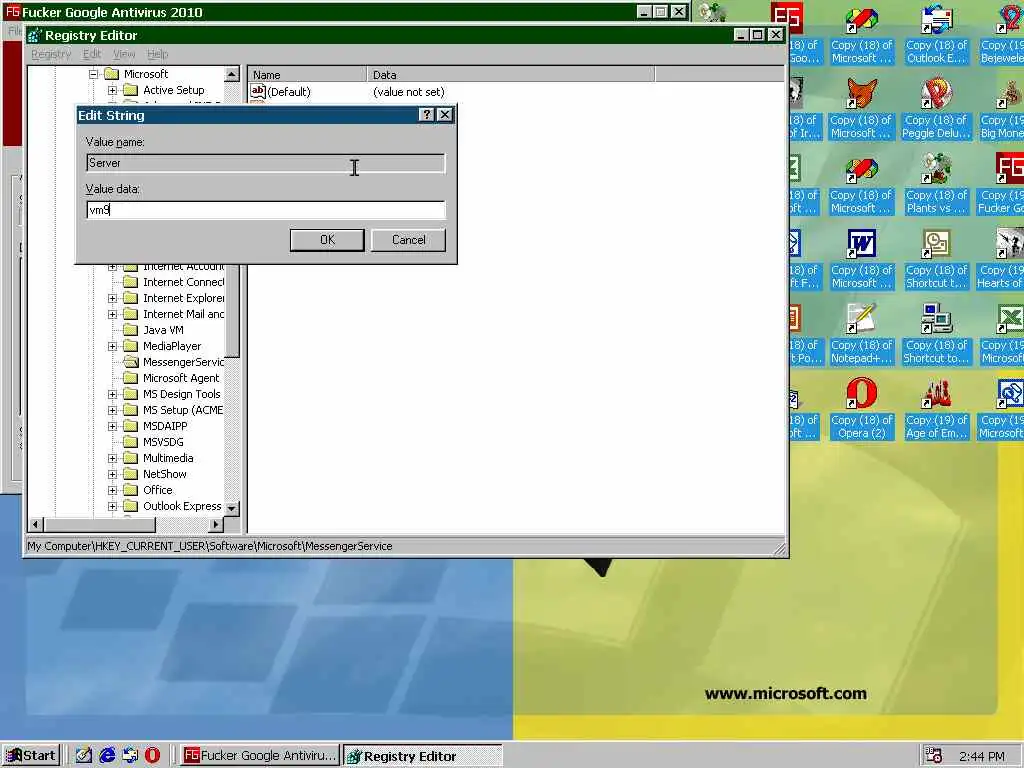Select the MessengerService key

click(183, 362)
